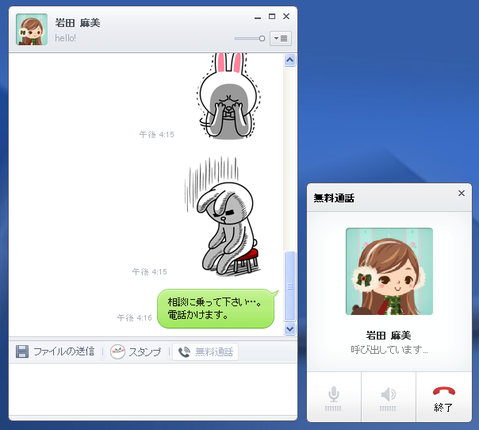479x430 pixels.
Task: Click large profile picture in call window
Action: 389,271
